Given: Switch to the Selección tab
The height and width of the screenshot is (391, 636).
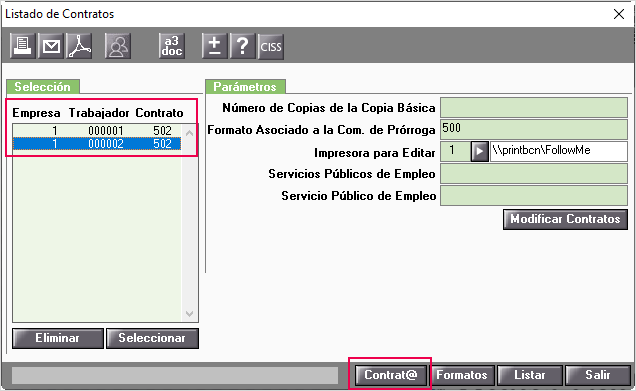Looking at the screenshot, I should click(x=43, y=87).
